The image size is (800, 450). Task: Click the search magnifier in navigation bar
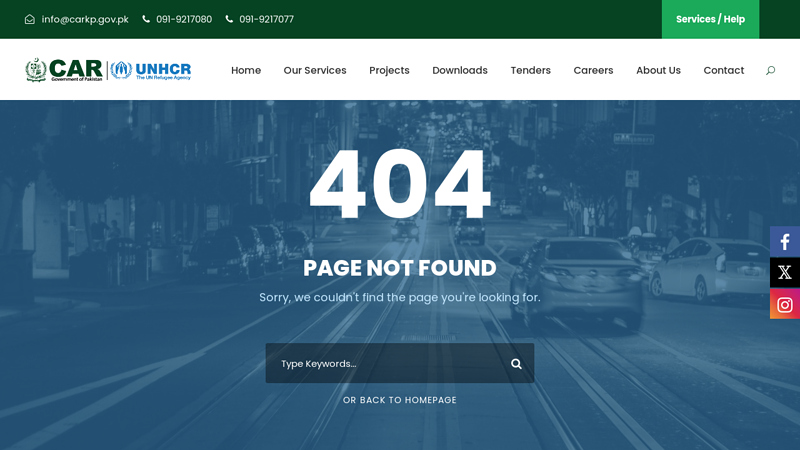click(770, 70)
